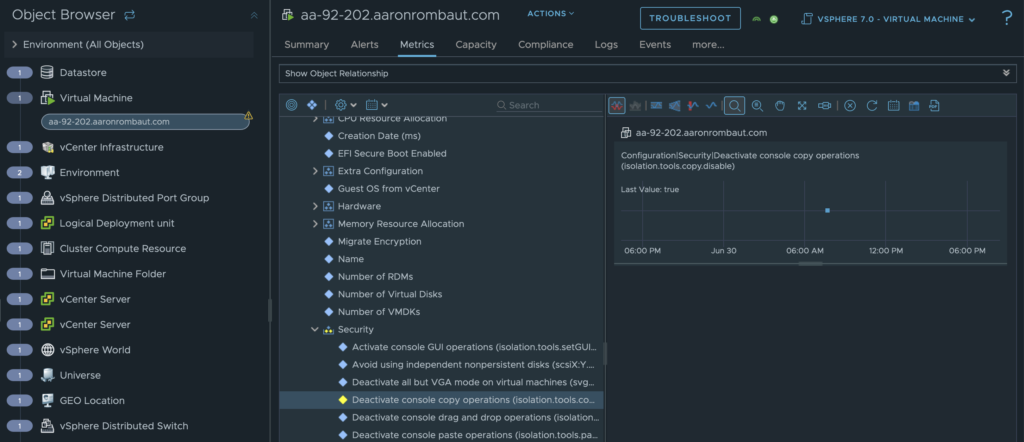Click the zoom magnifier tool in chart toolbar
Screen dimensions: 1024x442
735,105
